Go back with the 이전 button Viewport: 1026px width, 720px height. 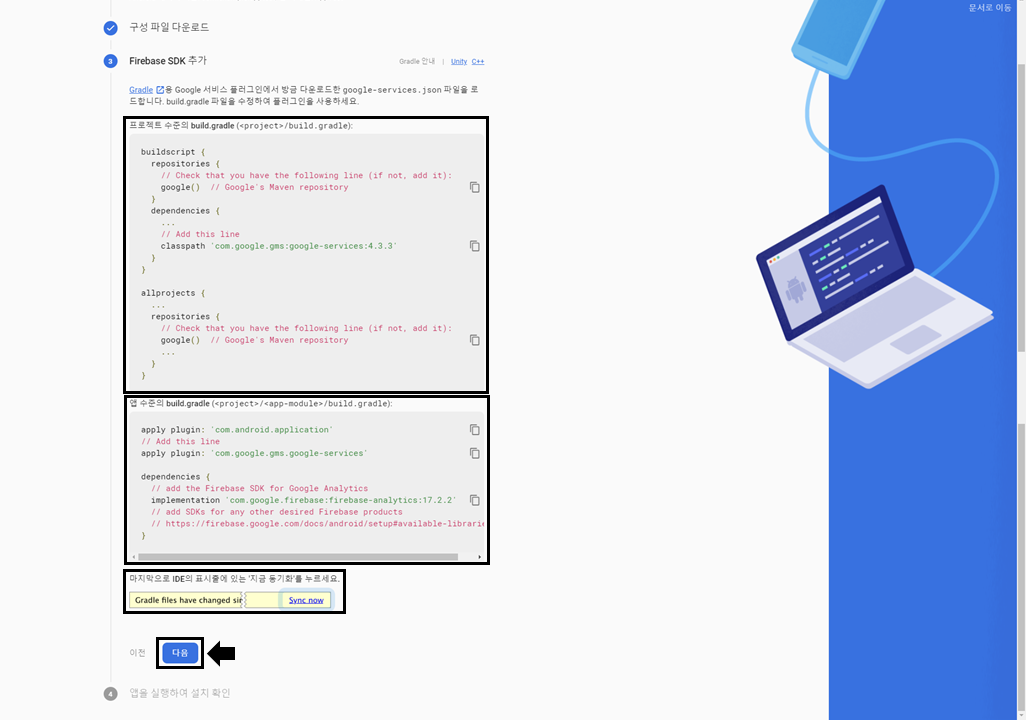137,653
